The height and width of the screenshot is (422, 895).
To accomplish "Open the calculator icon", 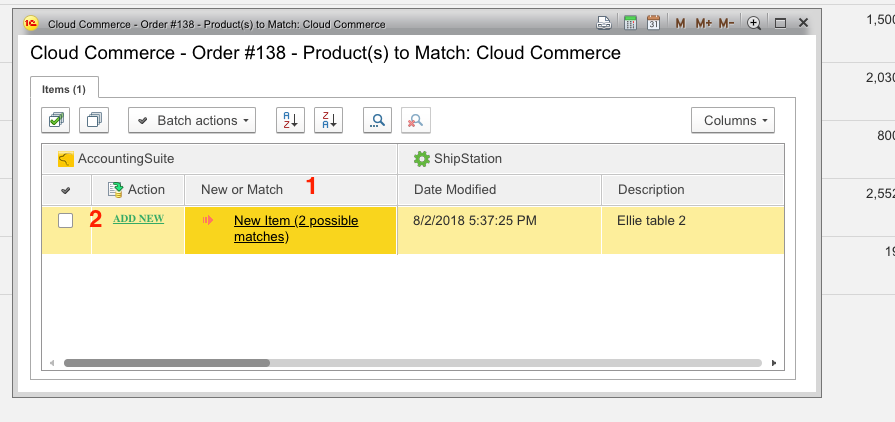I will [x=631, y=23].
